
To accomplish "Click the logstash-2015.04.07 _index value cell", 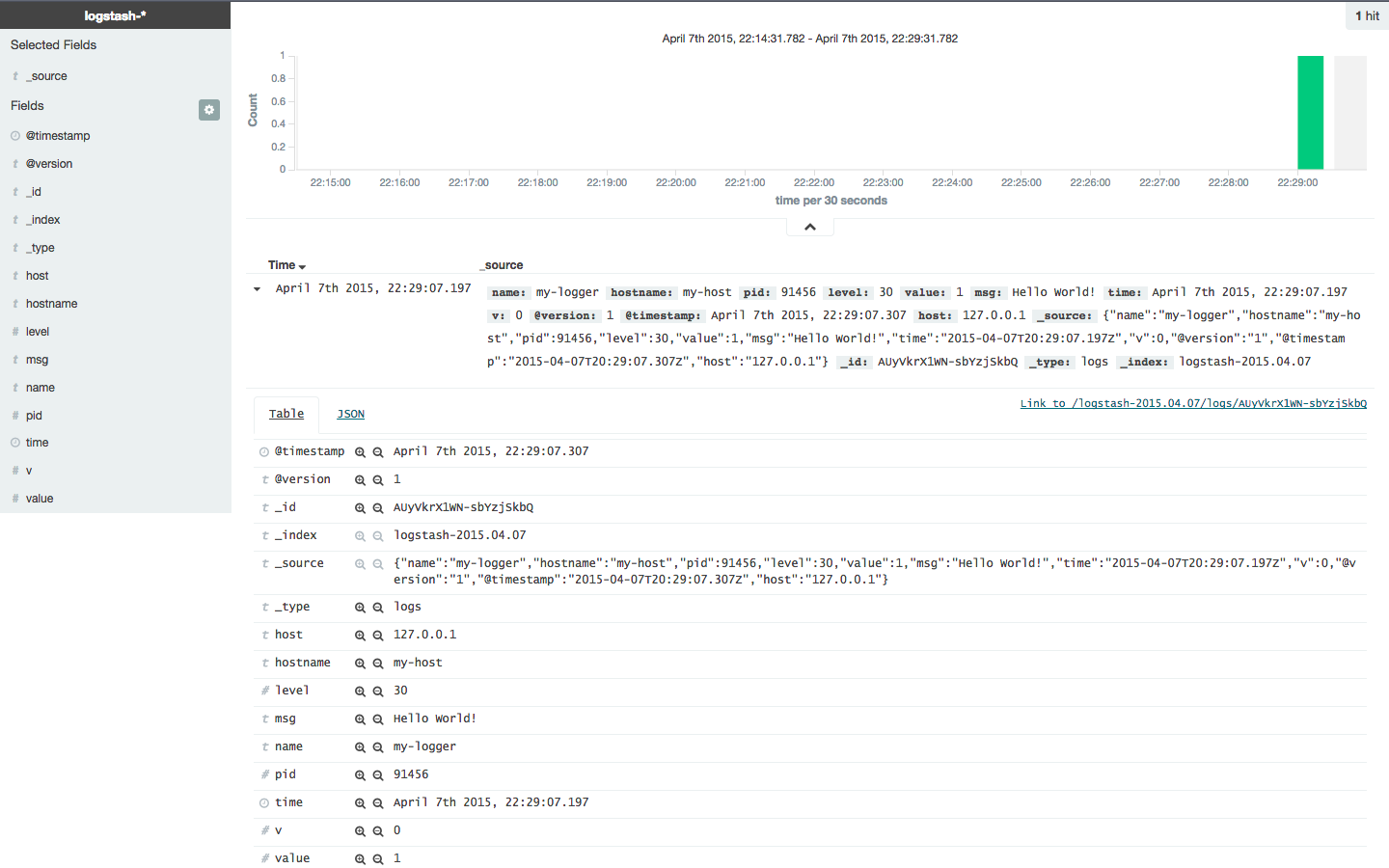I will tap(460, 535).
